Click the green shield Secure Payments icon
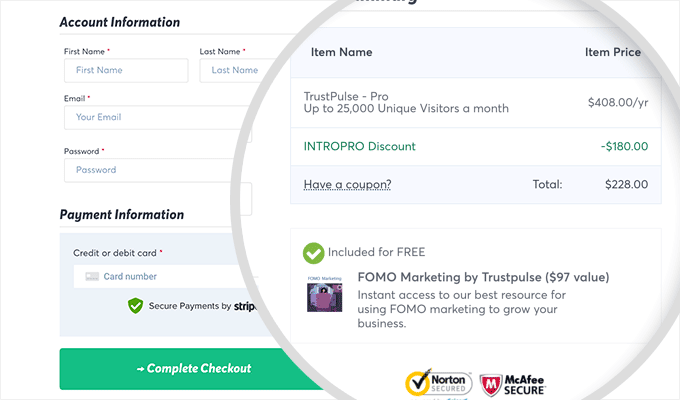This screenshot has height=400, width=680. [136, 306]
